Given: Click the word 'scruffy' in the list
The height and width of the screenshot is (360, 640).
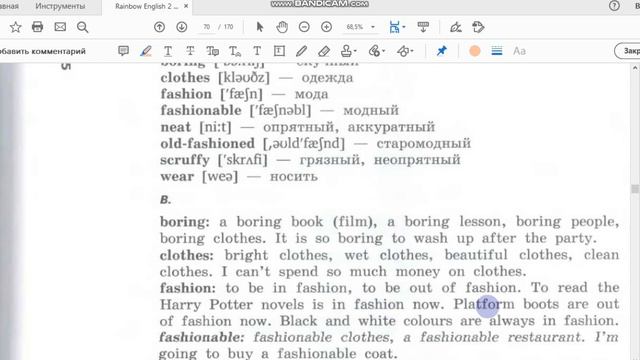Looking at the screenshot, I should point(185,160).
